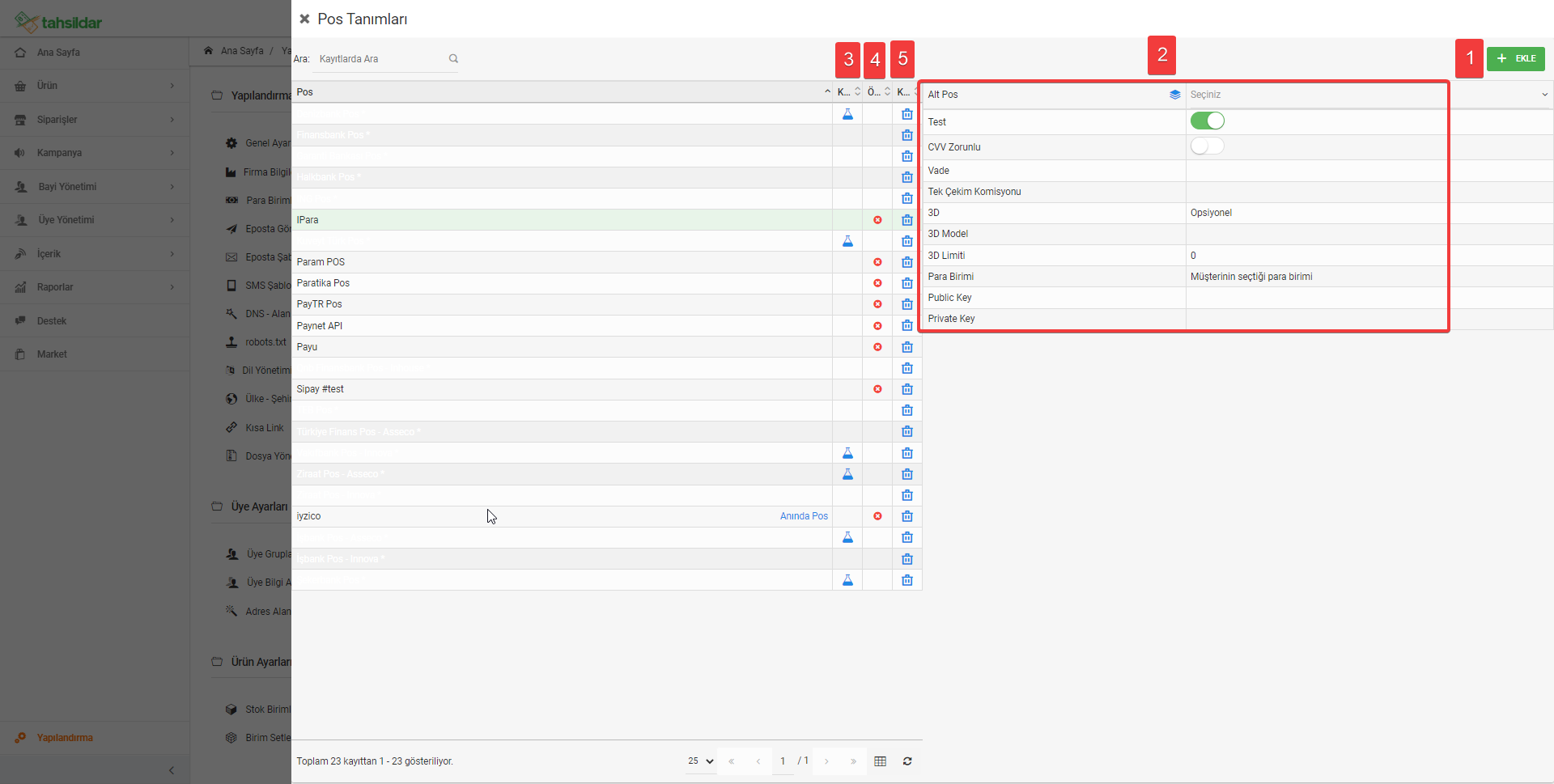
Task: Click the search magnifier icon
Action: 453,58
